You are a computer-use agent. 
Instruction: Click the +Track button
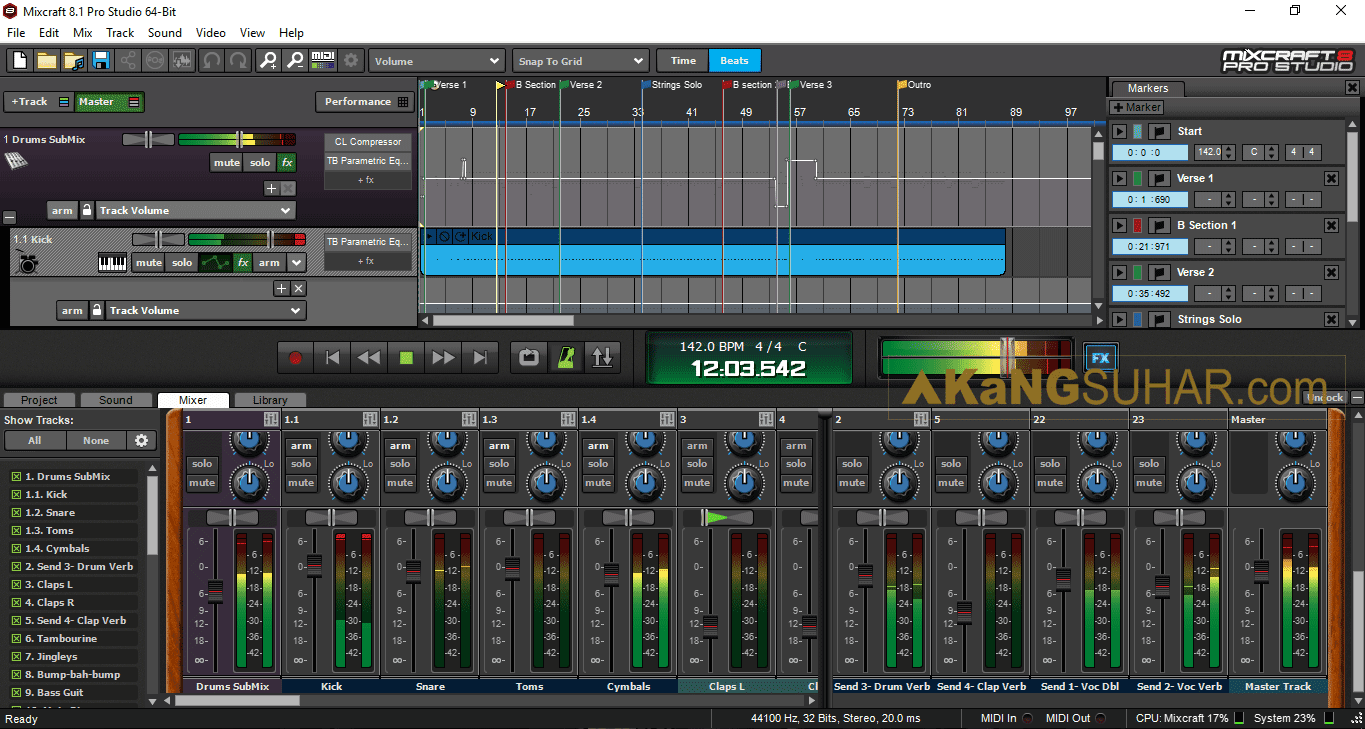(38, 102)
